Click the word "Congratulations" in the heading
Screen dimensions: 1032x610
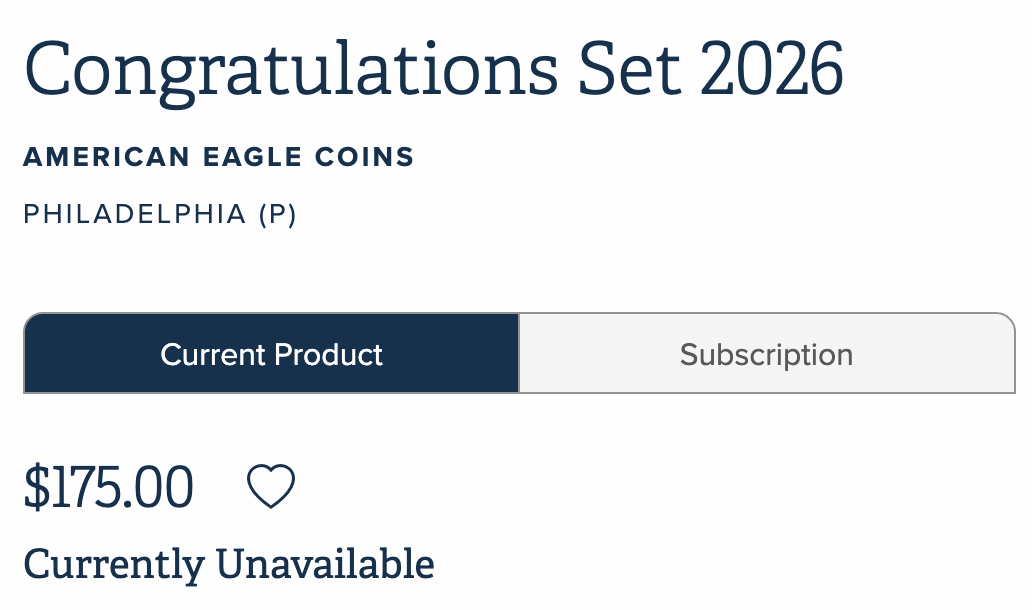(291, 70)
